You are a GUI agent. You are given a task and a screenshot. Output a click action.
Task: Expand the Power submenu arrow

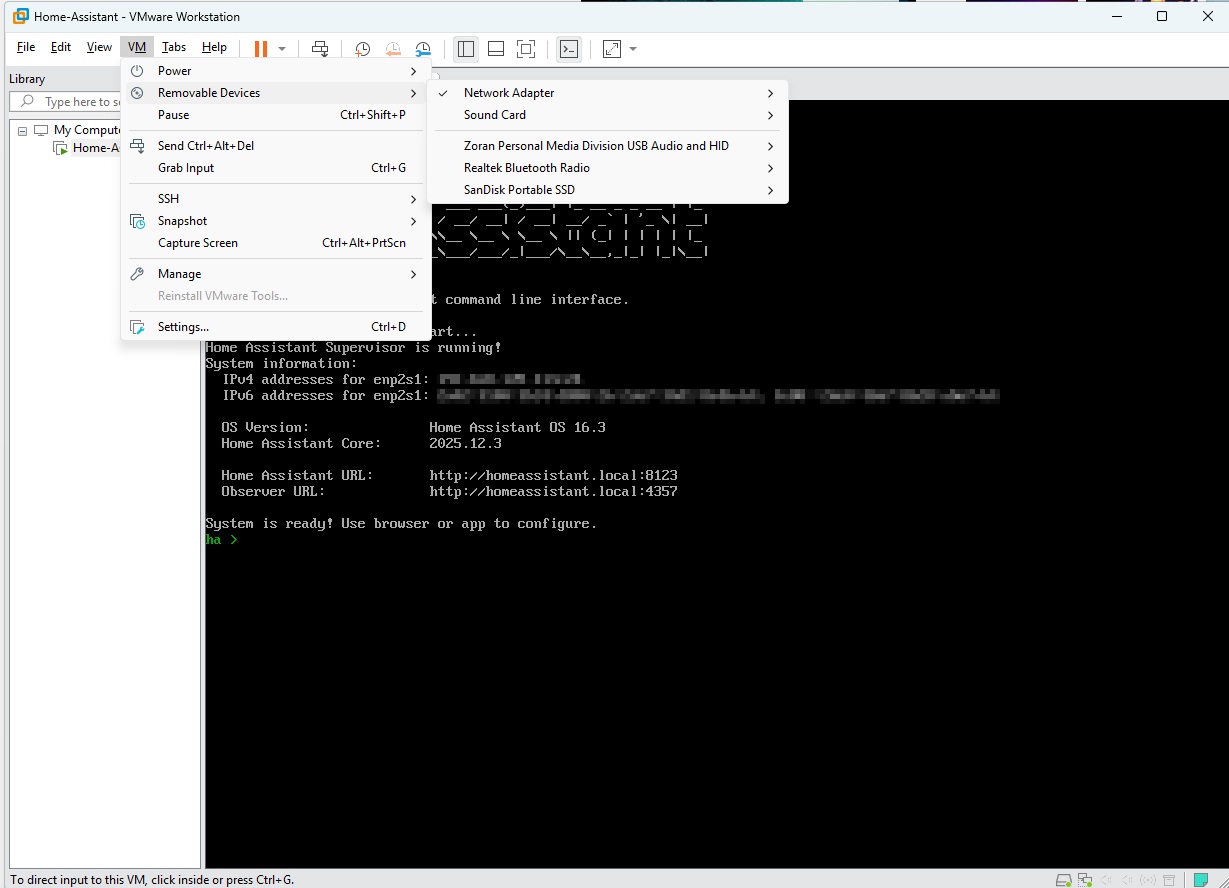(x=413, y=71)
